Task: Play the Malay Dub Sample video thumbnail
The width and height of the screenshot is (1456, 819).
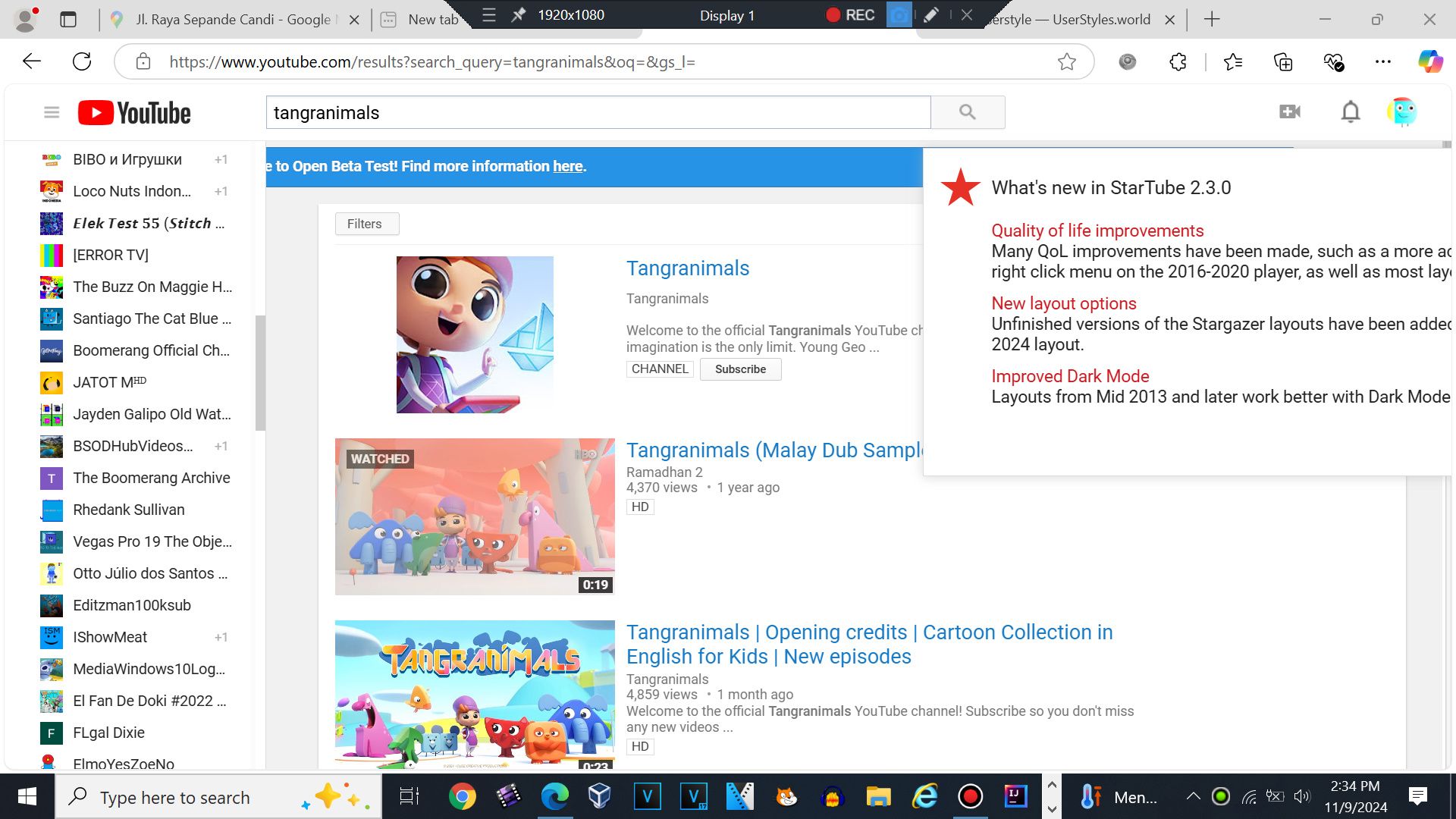Action: coord(475,516)
